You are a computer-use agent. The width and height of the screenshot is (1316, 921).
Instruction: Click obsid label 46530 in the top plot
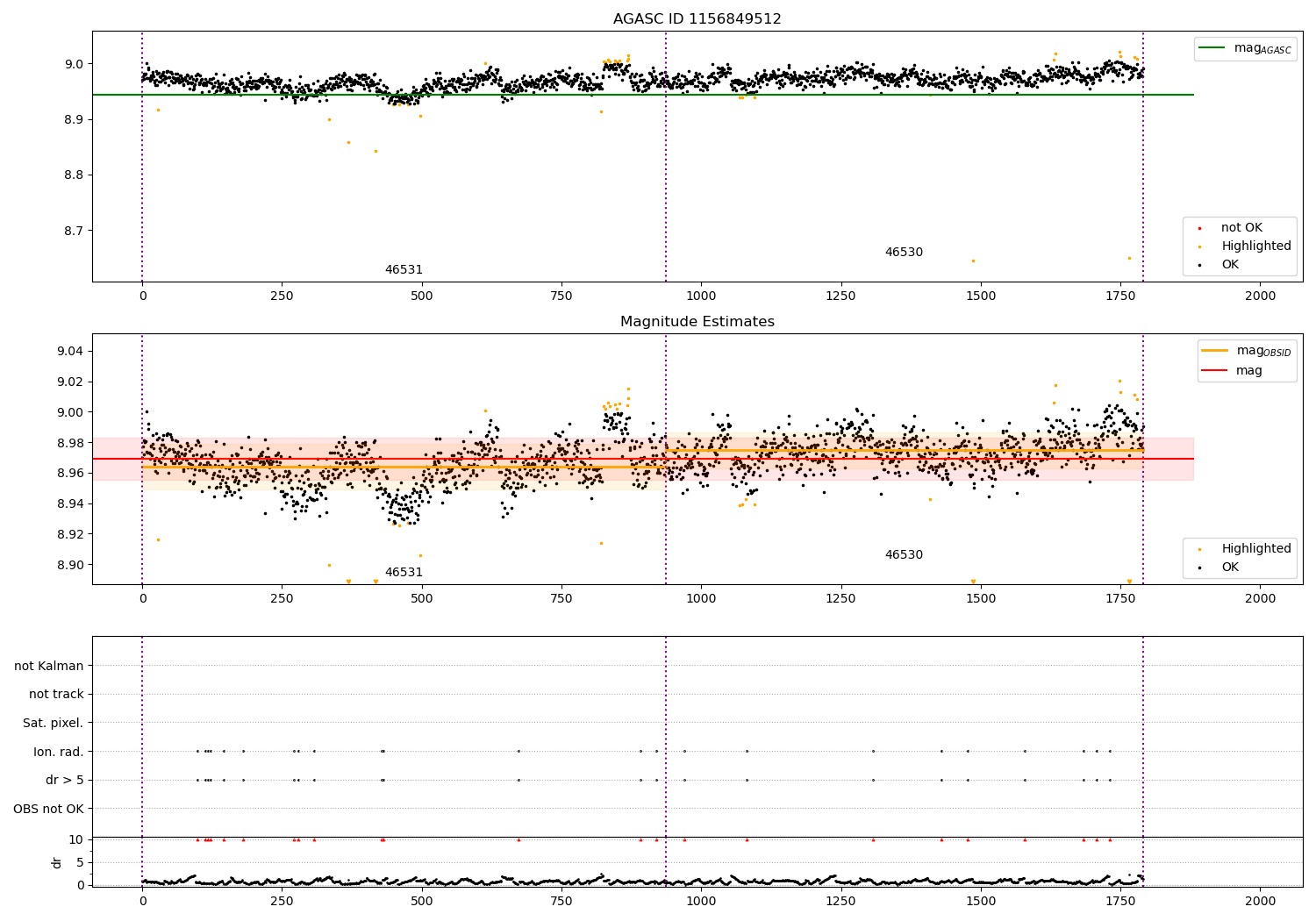[x=904, y=253]
